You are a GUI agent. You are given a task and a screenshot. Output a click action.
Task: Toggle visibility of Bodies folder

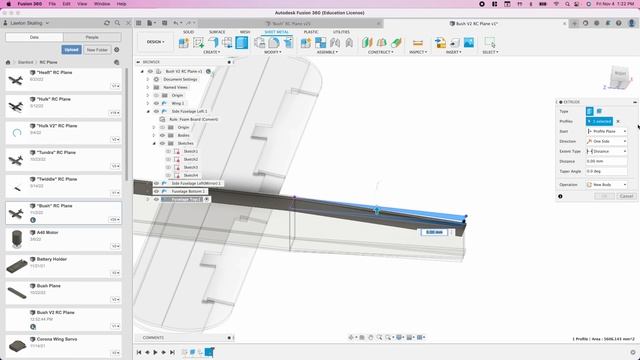coord(162,136)
